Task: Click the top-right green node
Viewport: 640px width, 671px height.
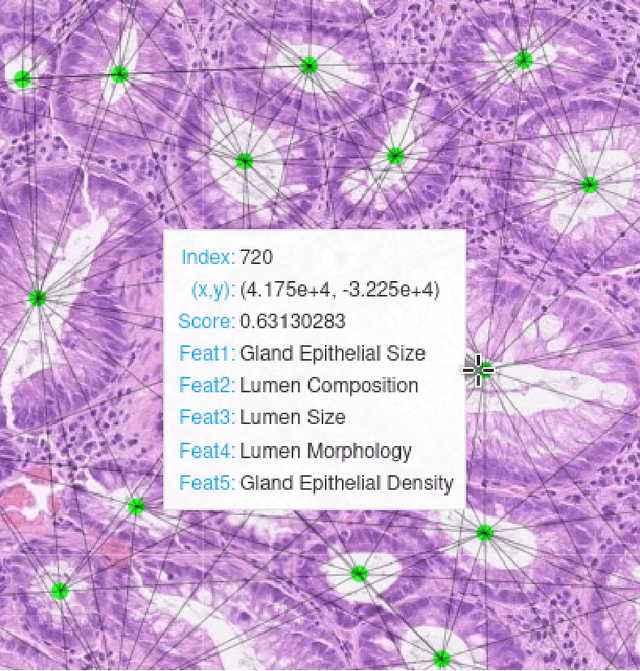Action: coord(524,59)
